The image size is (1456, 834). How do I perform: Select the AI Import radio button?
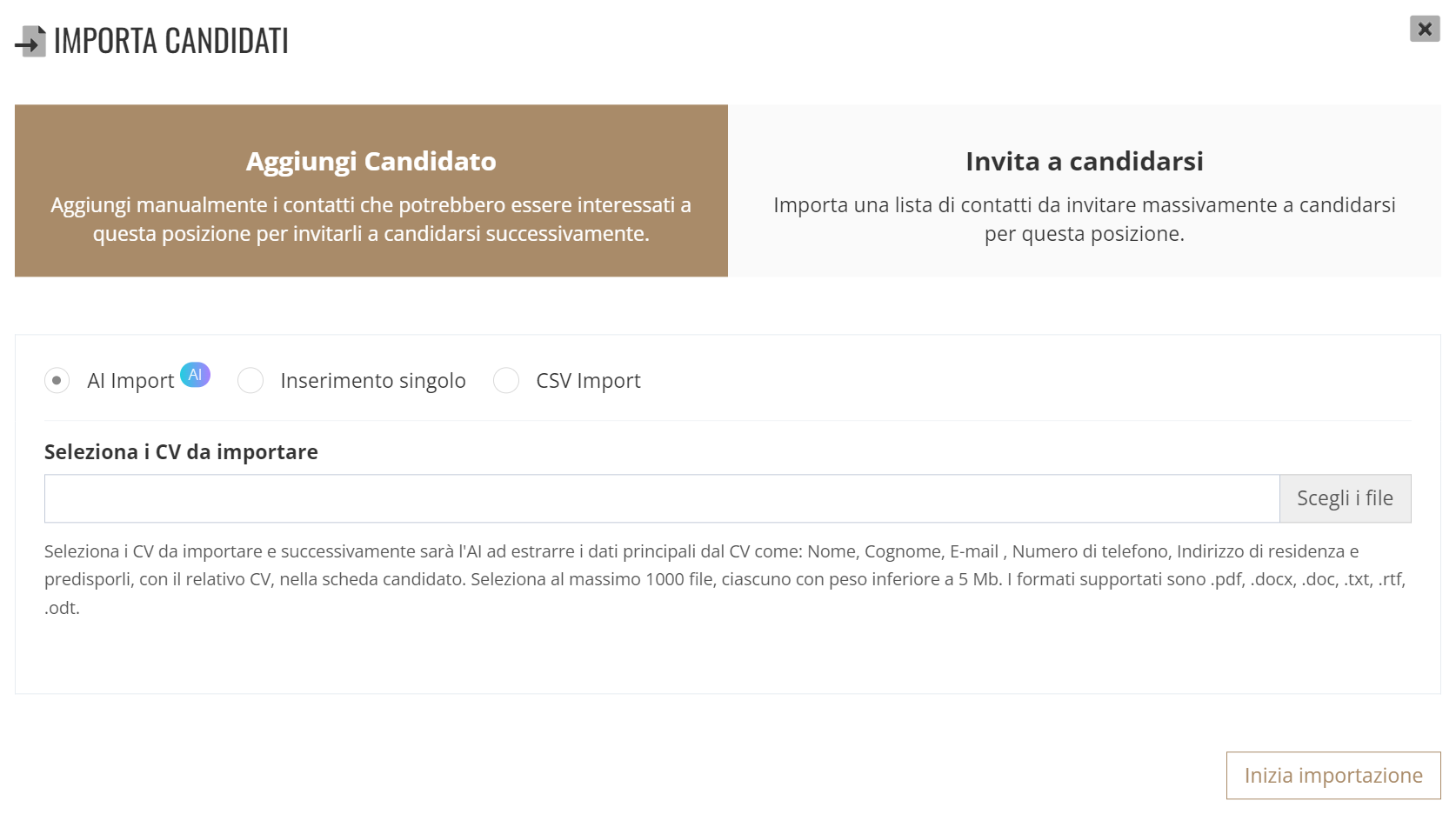pos(57,380)
